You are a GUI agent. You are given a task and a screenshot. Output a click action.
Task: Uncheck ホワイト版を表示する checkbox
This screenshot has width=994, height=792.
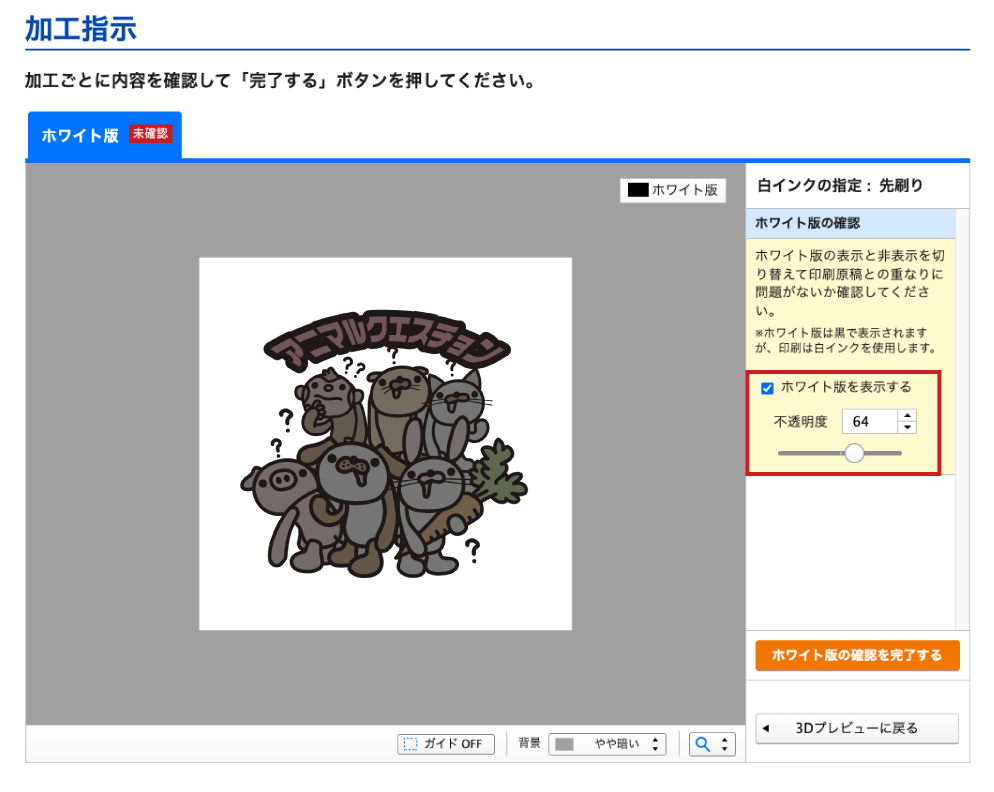[x=768, y=388]
